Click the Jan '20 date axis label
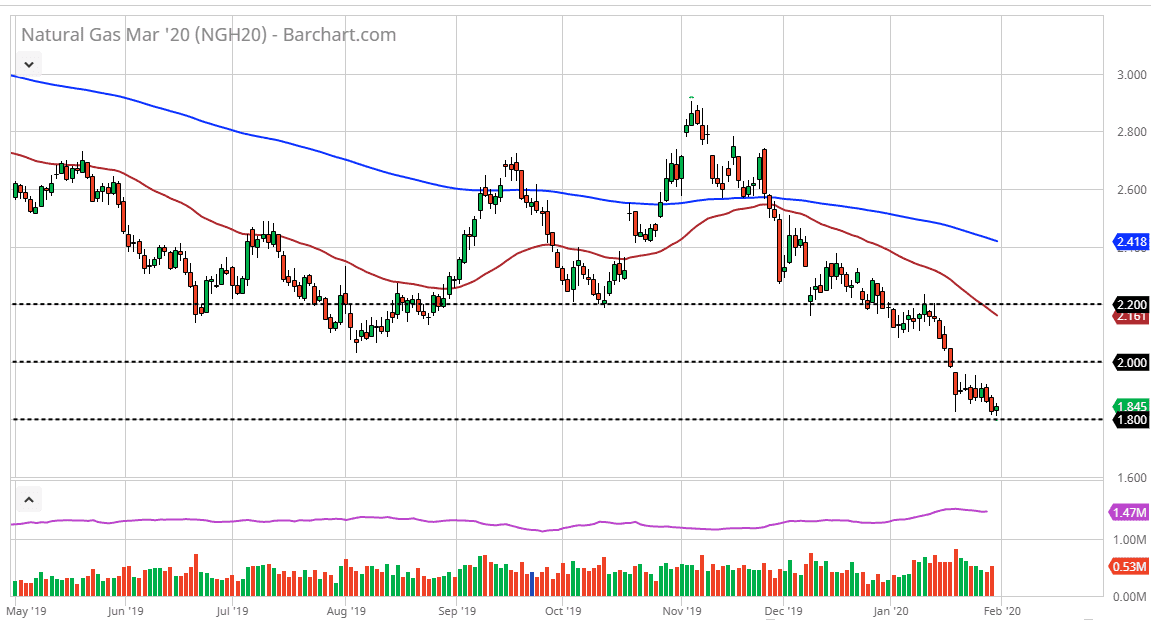This screenshot has height=620, width=1156. coord(891,611)
